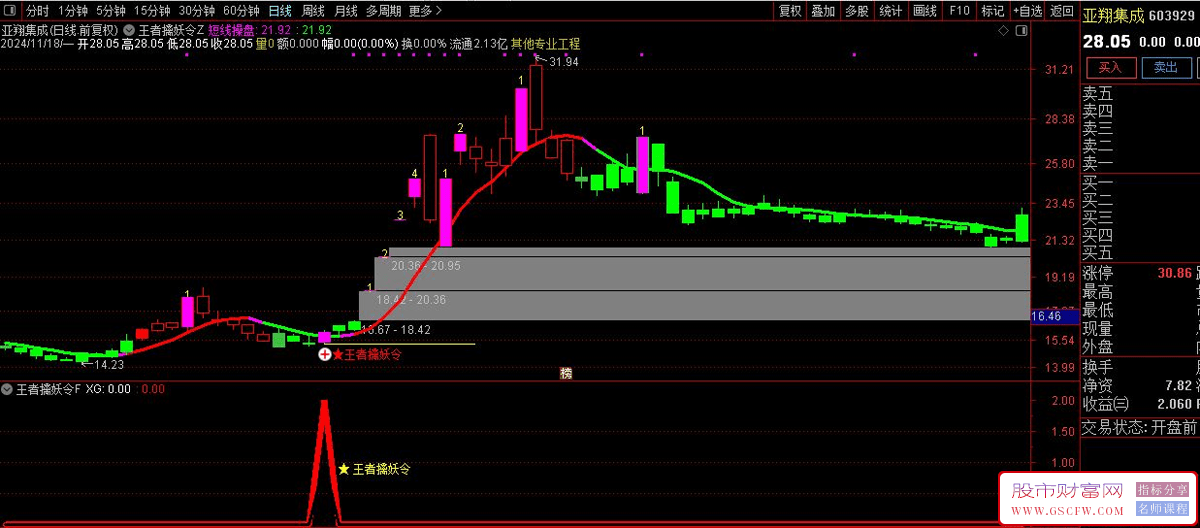Open the 画线 drawing tools
The image size is (1200, 528).
926,11
